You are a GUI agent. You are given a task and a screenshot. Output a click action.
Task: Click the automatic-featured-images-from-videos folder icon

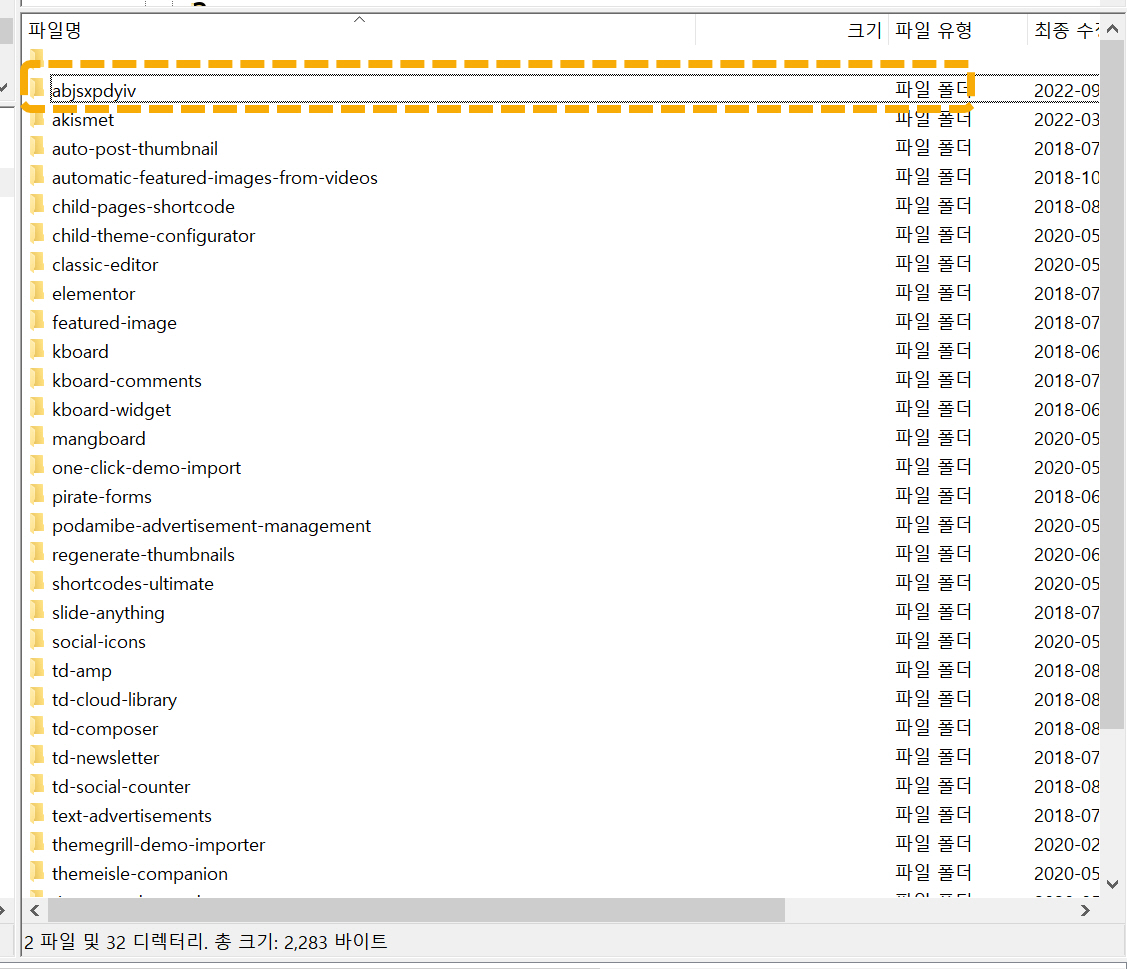pyautogui.click(x=37, y=176)
